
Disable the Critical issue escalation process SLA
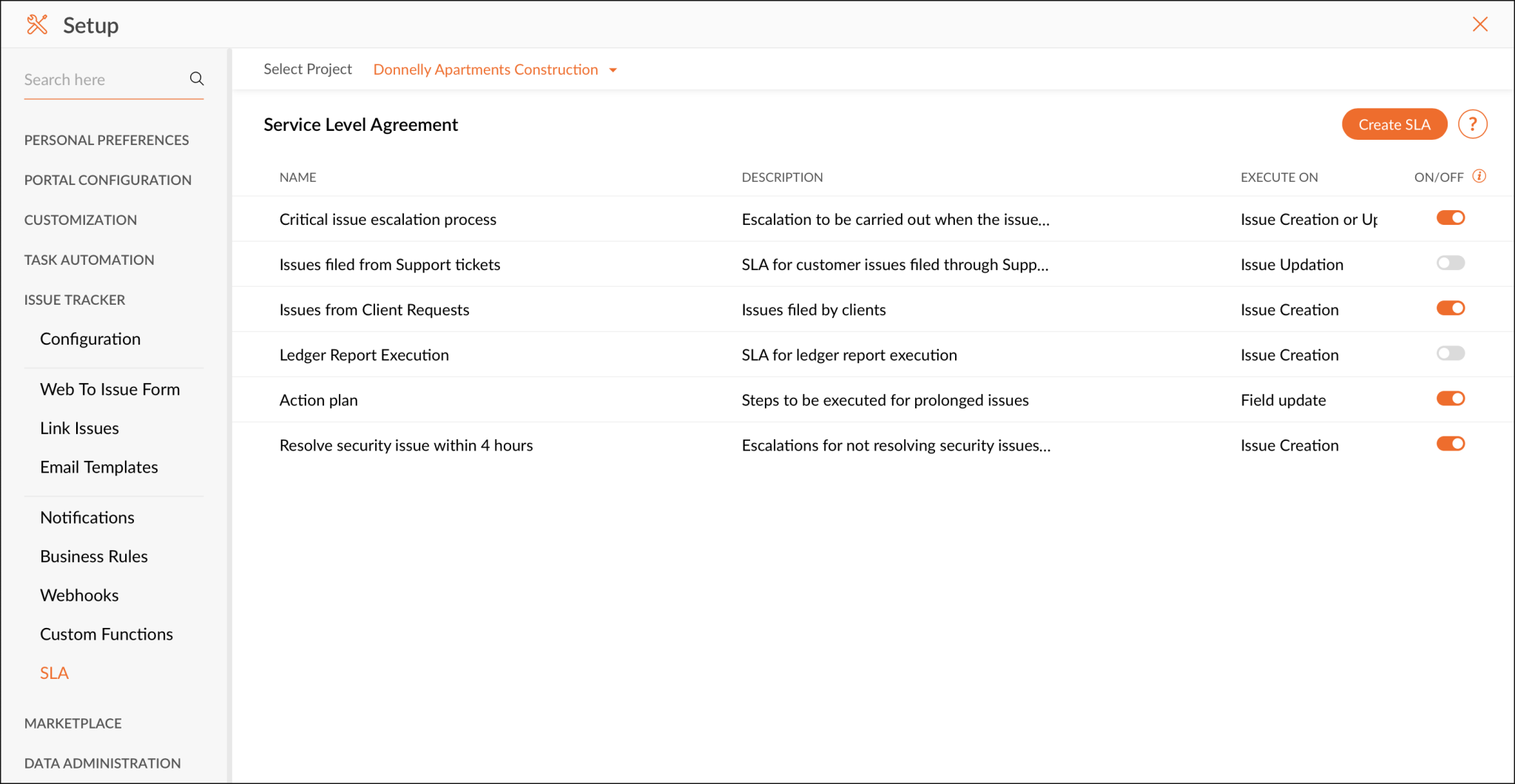pos(1450,217)
